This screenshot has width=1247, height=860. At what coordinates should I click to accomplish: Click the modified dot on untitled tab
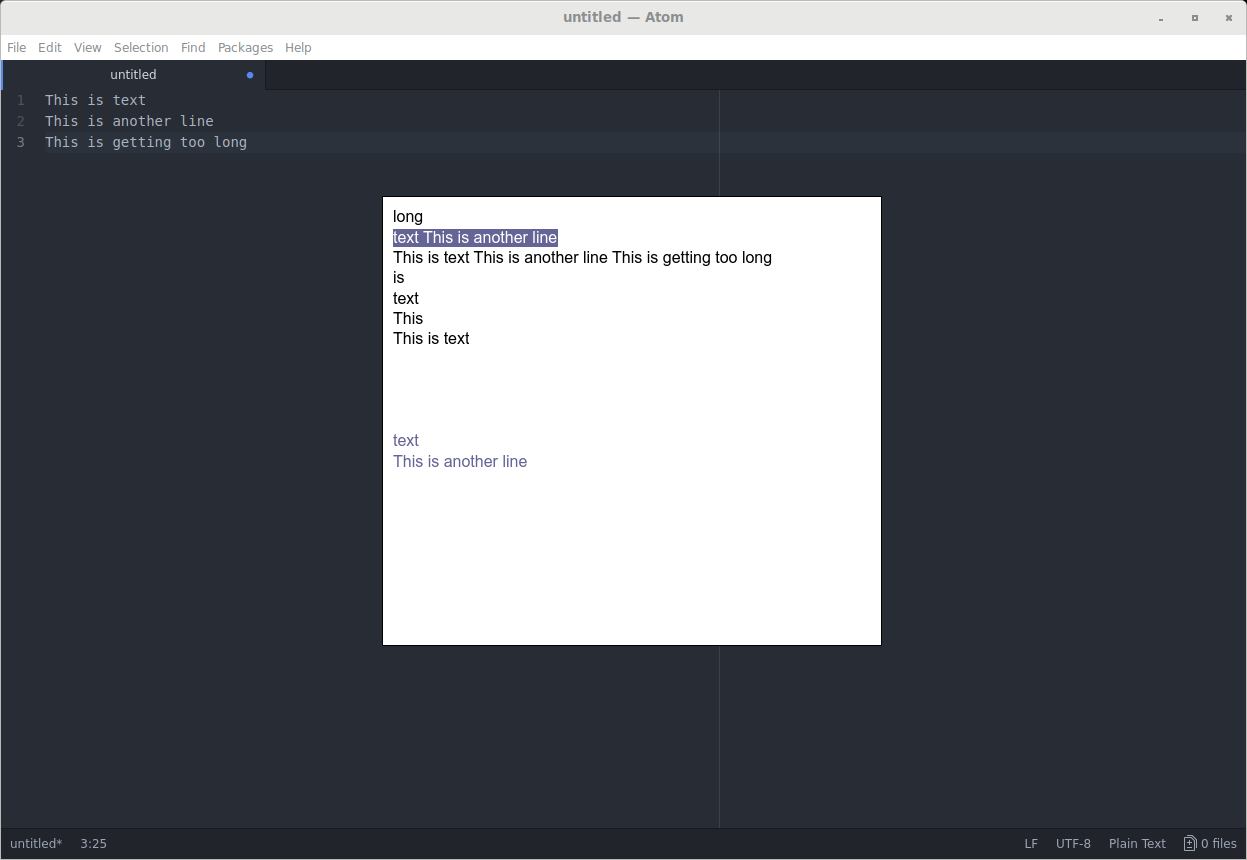250,75
